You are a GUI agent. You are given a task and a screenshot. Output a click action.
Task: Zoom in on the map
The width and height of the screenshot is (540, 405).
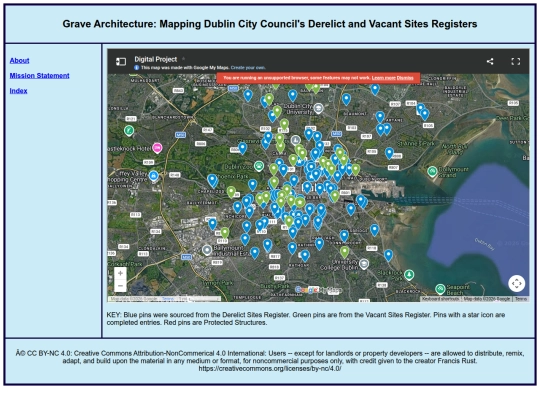pyautogui.click(x=120, y=273)
